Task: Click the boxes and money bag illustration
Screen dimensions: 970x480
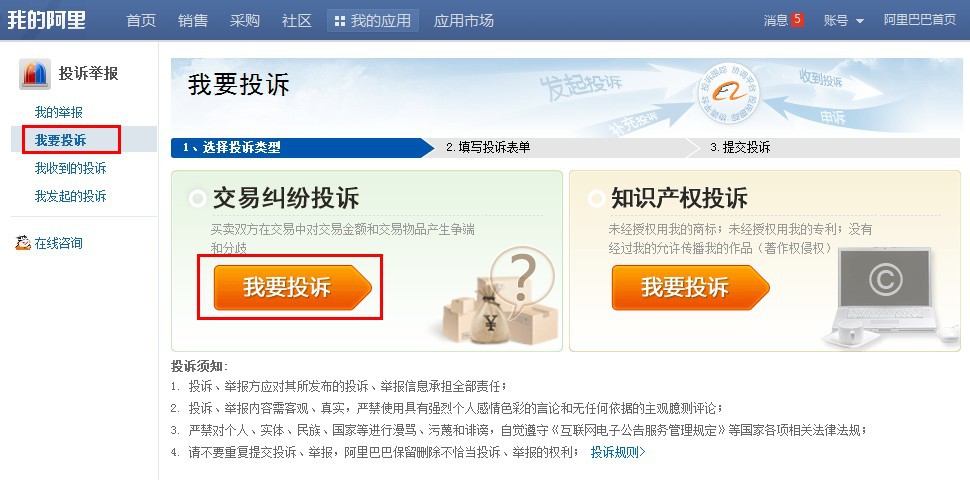Action: tap(500, 297)
